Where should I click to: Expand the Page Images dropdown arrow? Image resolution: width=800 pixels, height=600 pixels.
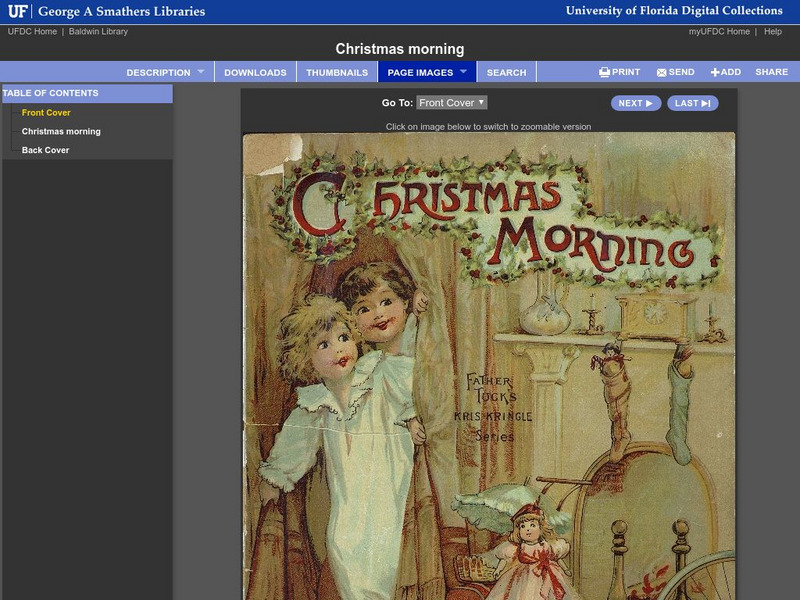463,71
